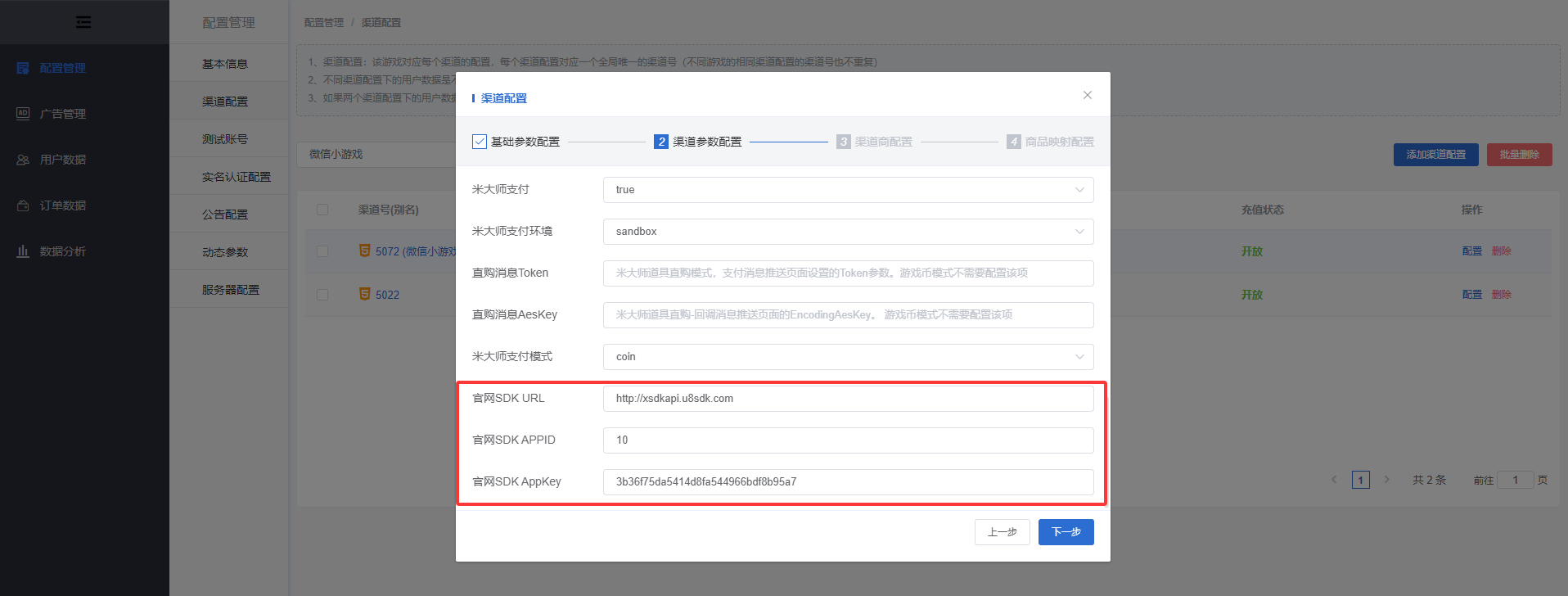Open the 米大师支付 dropdown

[849, 190]
